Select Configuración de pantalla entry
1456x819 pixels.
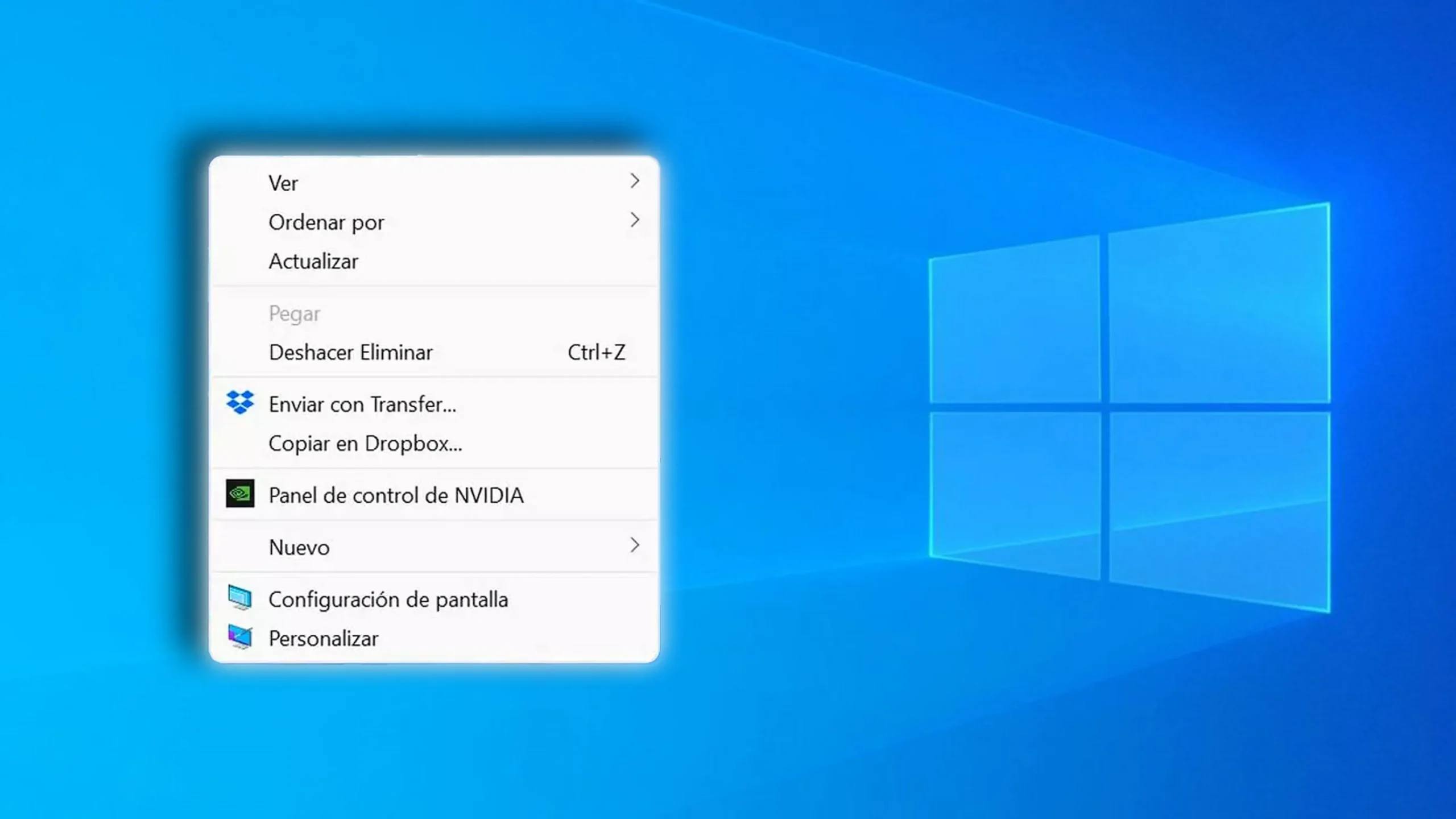388,599
